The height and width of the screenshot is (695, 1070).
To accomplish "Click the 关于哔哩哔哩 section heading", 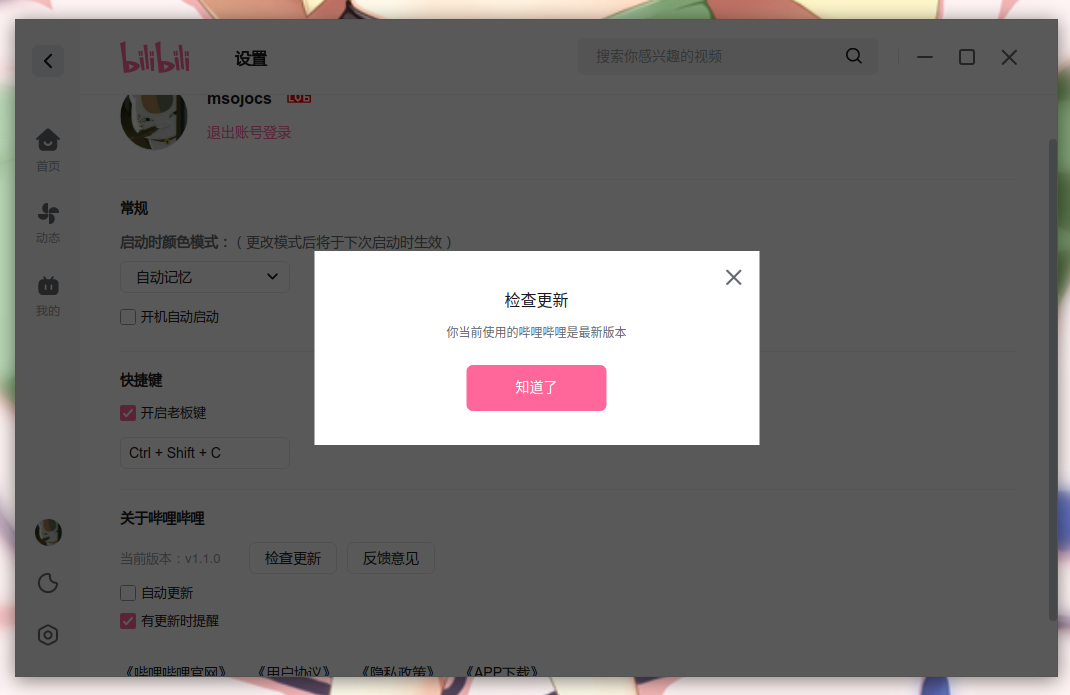I will point(162,518).
